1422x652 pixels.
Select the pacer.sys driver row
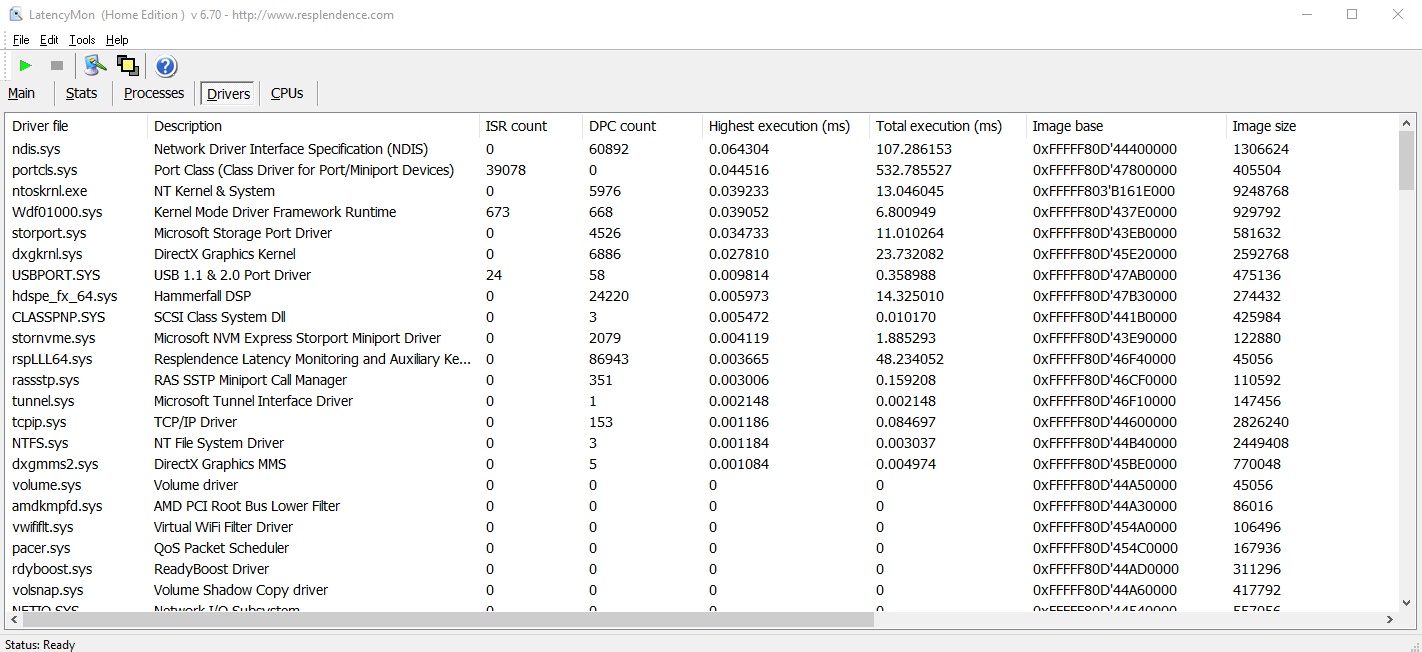pos(701,548)
